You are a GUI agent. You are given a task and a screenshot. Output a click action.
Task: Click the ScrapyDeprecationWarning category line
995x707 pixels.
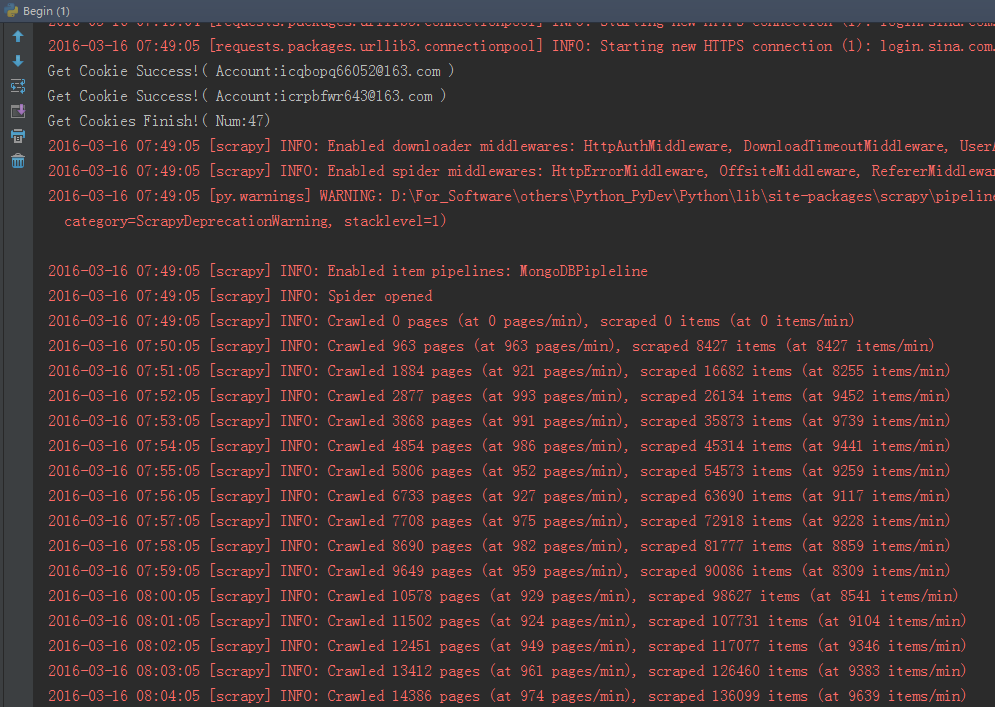(x=255, y=221)
